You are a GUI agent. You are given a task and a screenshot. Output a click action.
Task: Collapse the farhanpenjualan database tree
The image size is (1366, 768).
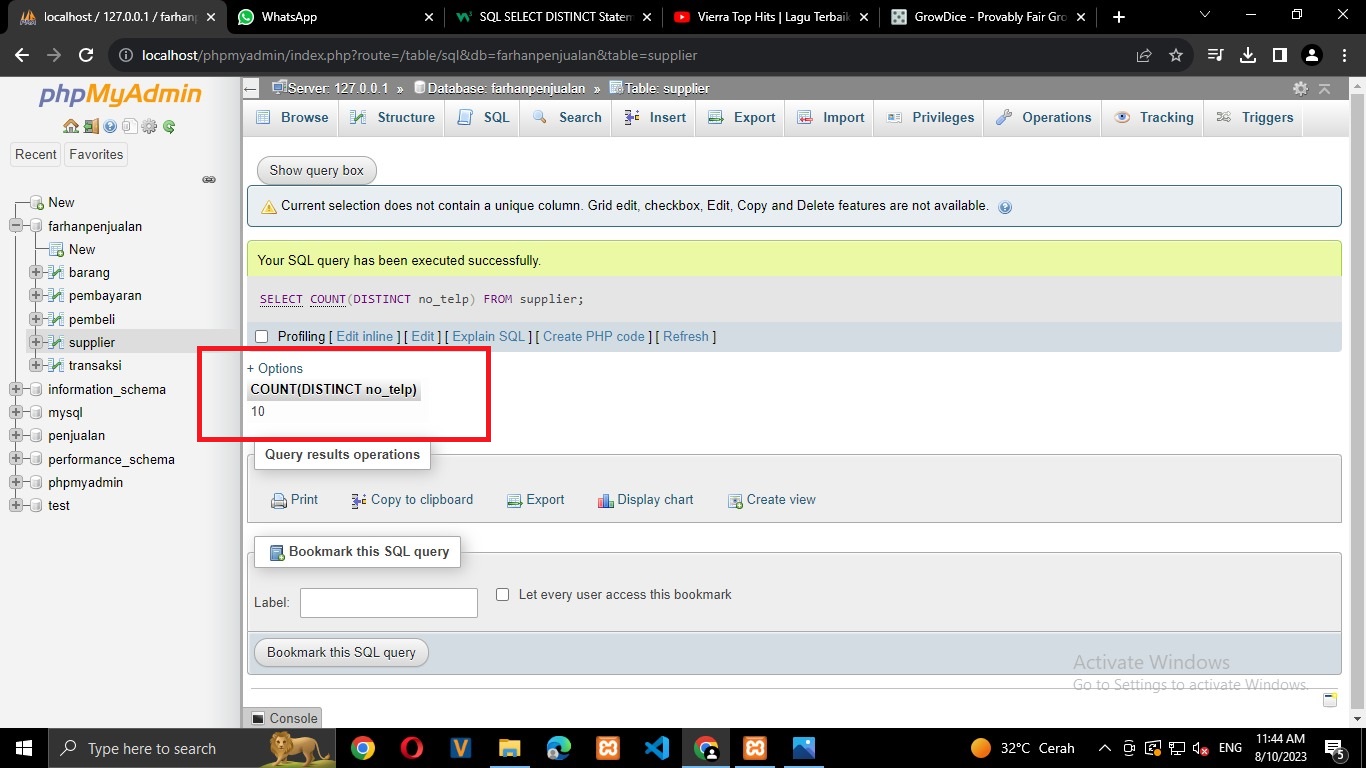pyautogui.click(x=16, y=226)
